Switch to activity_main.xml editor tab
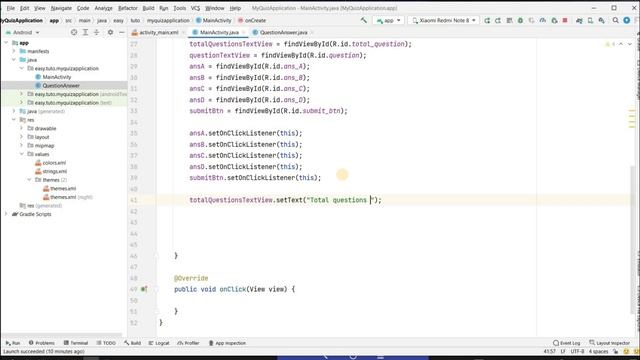The width and height of the screenshot is (640, 360). [159, 32]
